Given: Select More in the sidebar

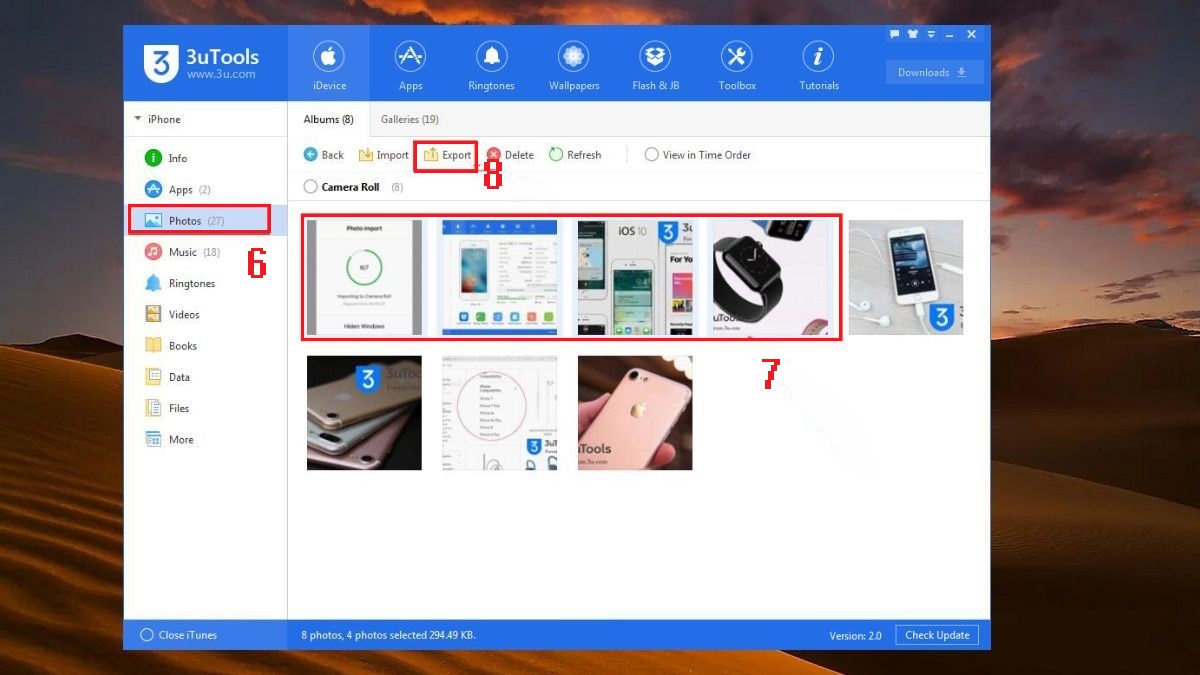Looking at the screenshot, I should pyautogui.click(x=206, y=439).
